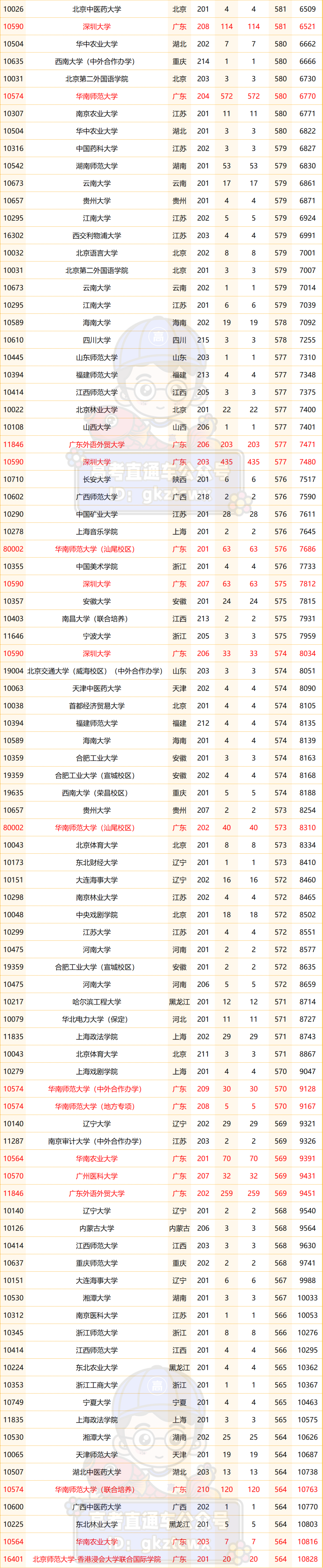Click 东北财经大学 school name

pyautogui.click(x=97, y=863)
